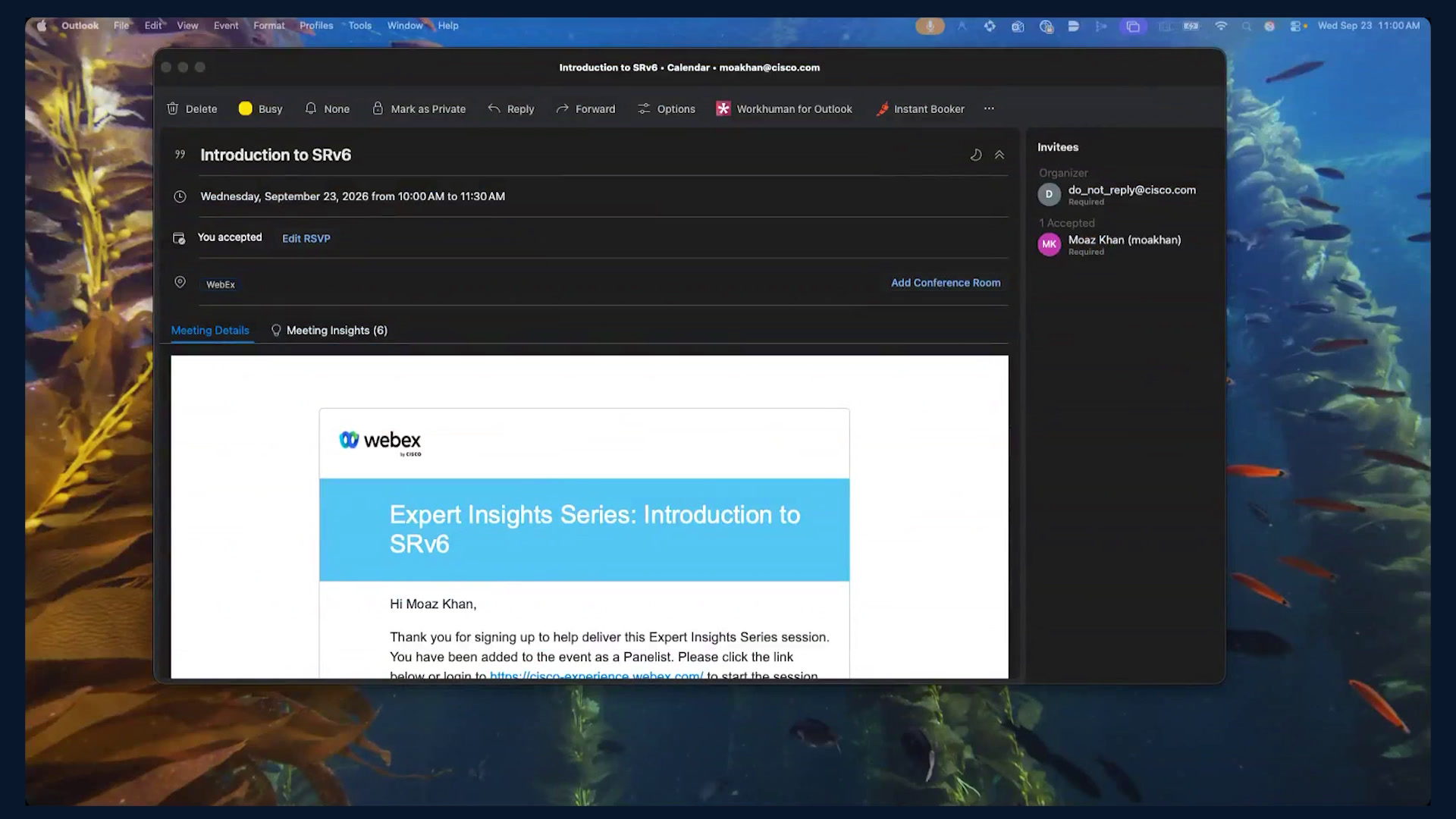
Task: Select the Meeting Details tab
Action: pyautogui.click(x=210, y=330)
